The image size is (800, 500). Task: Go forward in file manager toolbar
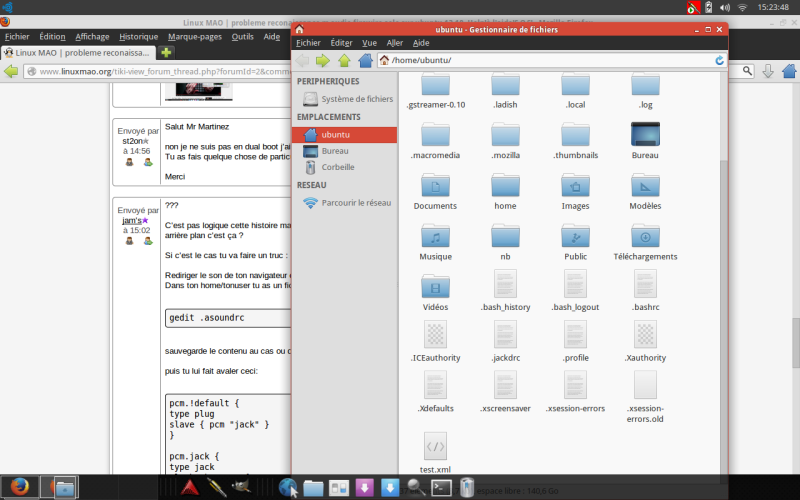pyautogui.click(x=322, y=61)
